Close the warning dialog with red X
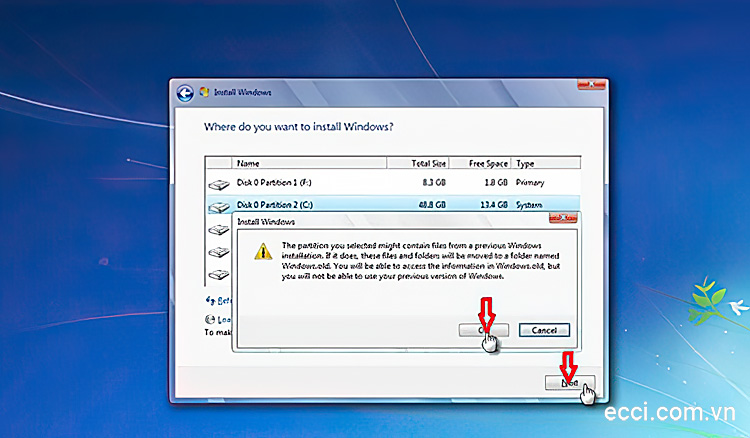The image size is (750, 438). (x=563, y=219)
